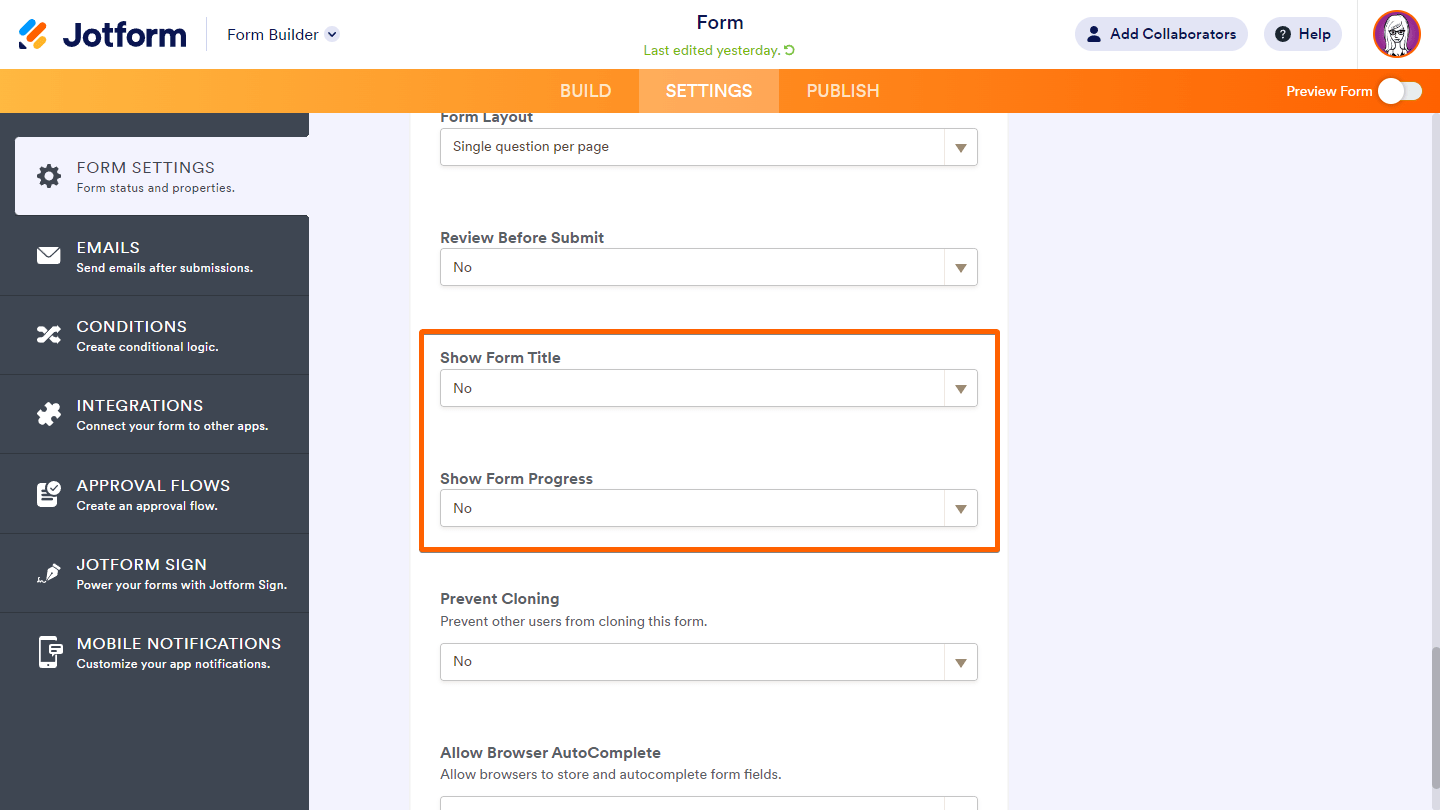This screenshot has width=1440, height=810.
Task: Click the Approval Flows icon
Action: point(49,494)
